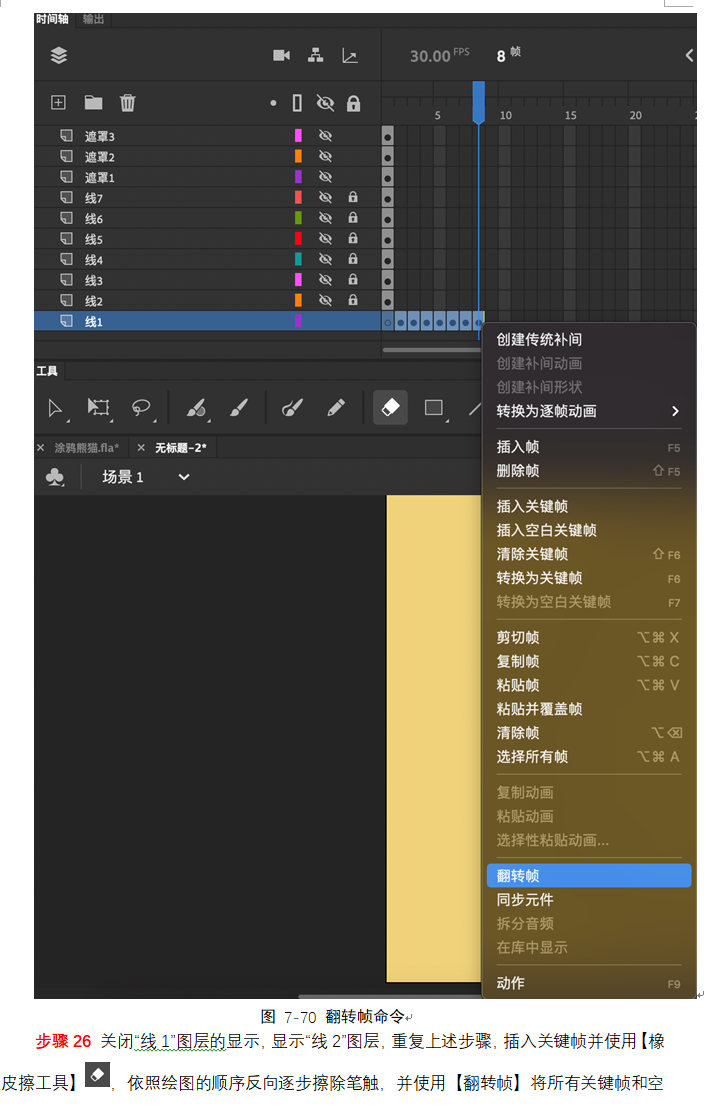Expand 转换为逐帧动画 submenu arrow
This screenshot has height=1119, width=709.
[675, 411]
